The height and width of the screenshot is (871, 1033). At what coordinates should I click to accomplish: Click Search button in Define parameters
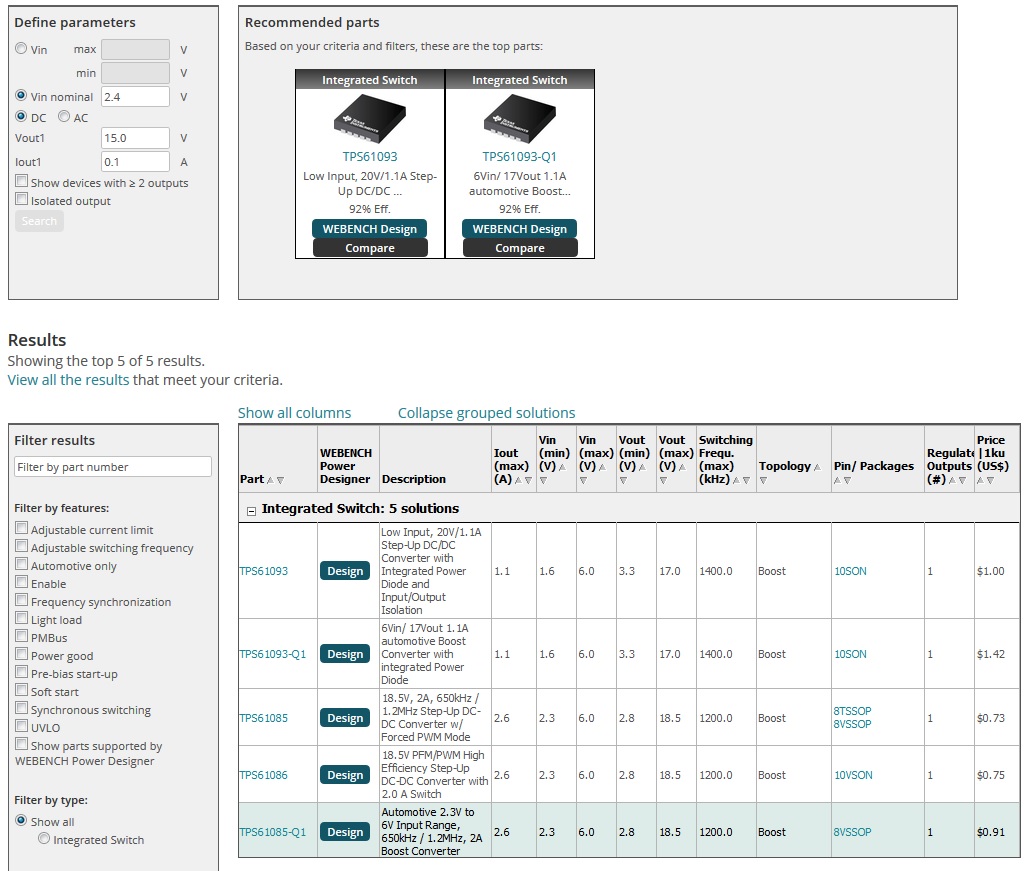pos(39,221)
